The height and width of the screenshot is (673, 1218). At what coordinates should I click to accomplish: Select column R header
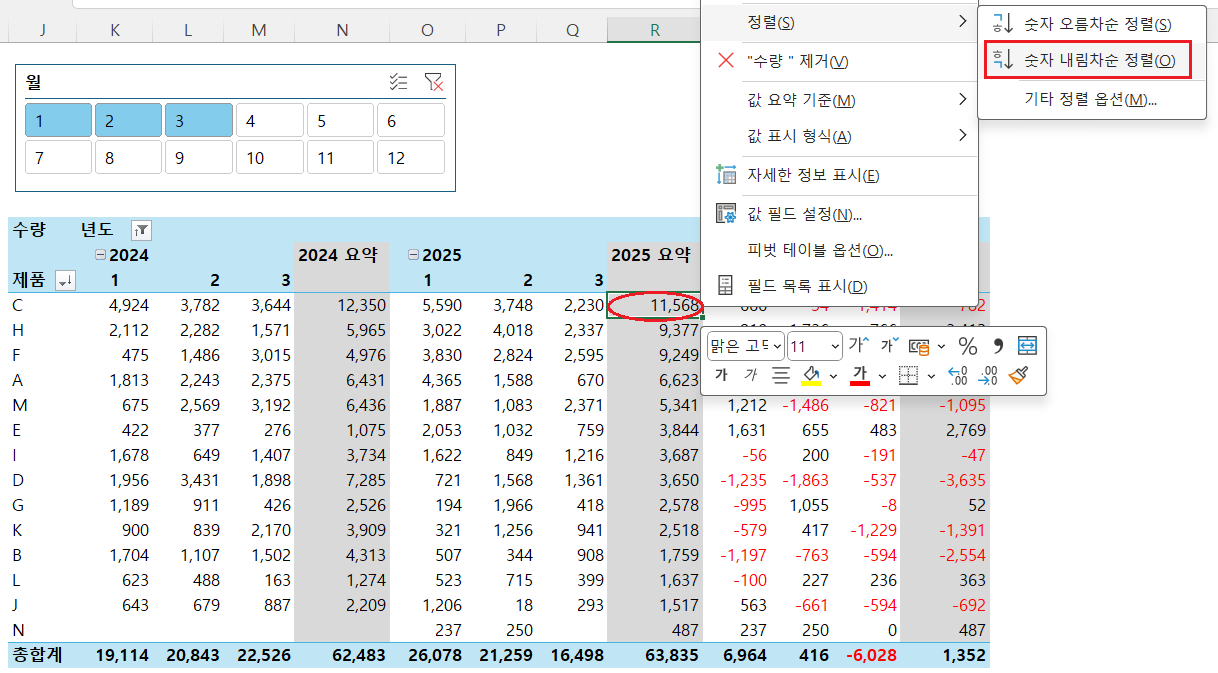[655, 30]
